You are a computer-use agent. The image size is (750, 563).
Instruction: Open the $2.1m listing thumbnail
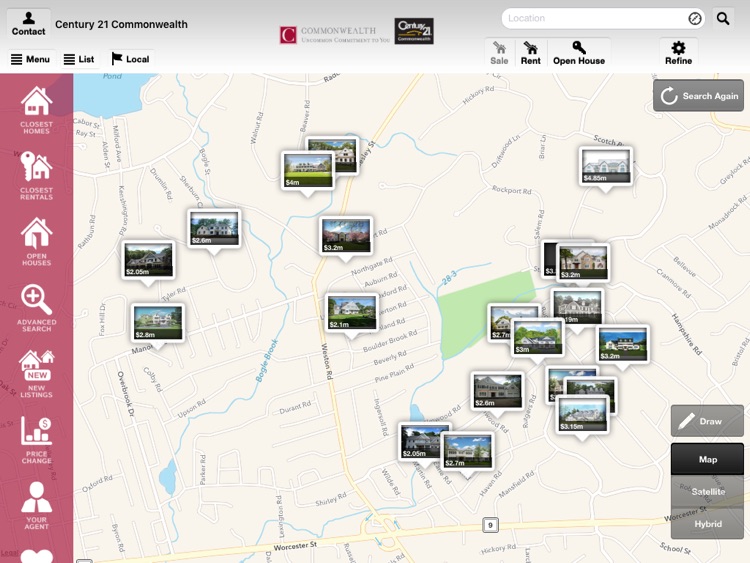352,313
